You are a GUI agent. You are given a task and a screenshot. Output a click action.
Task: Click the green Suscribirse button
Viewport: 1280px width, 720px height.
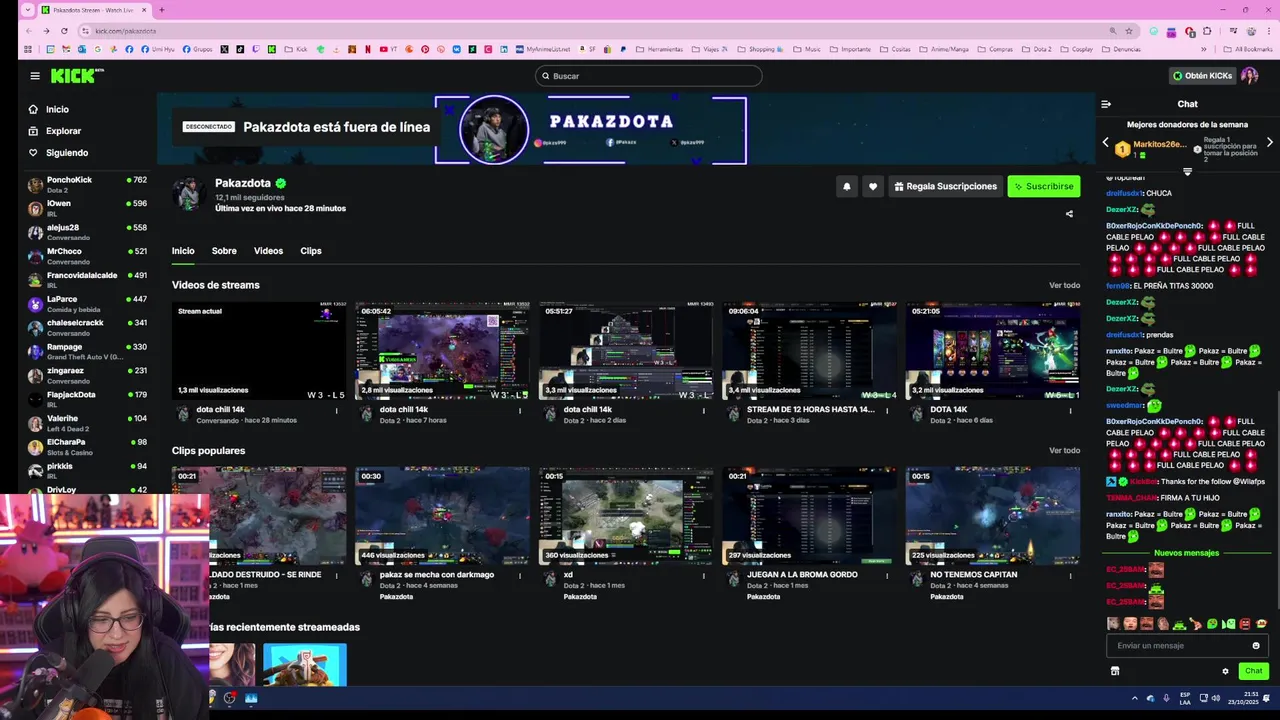pyautogui.click(x=1043, y=186)
